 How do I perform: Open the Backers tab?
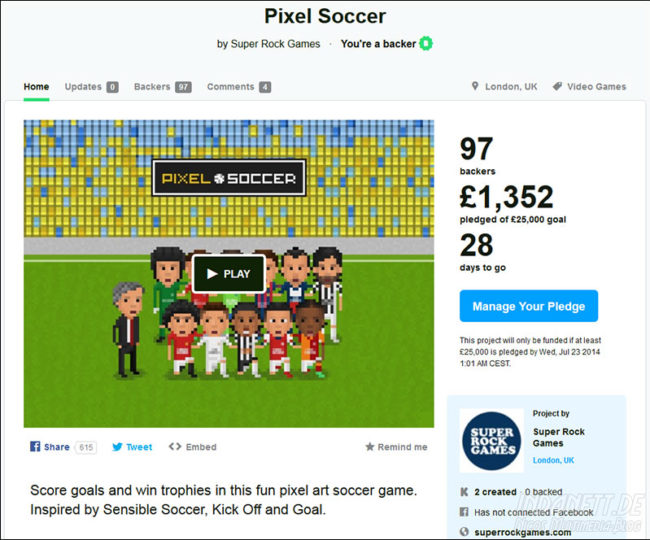point(152,87)
